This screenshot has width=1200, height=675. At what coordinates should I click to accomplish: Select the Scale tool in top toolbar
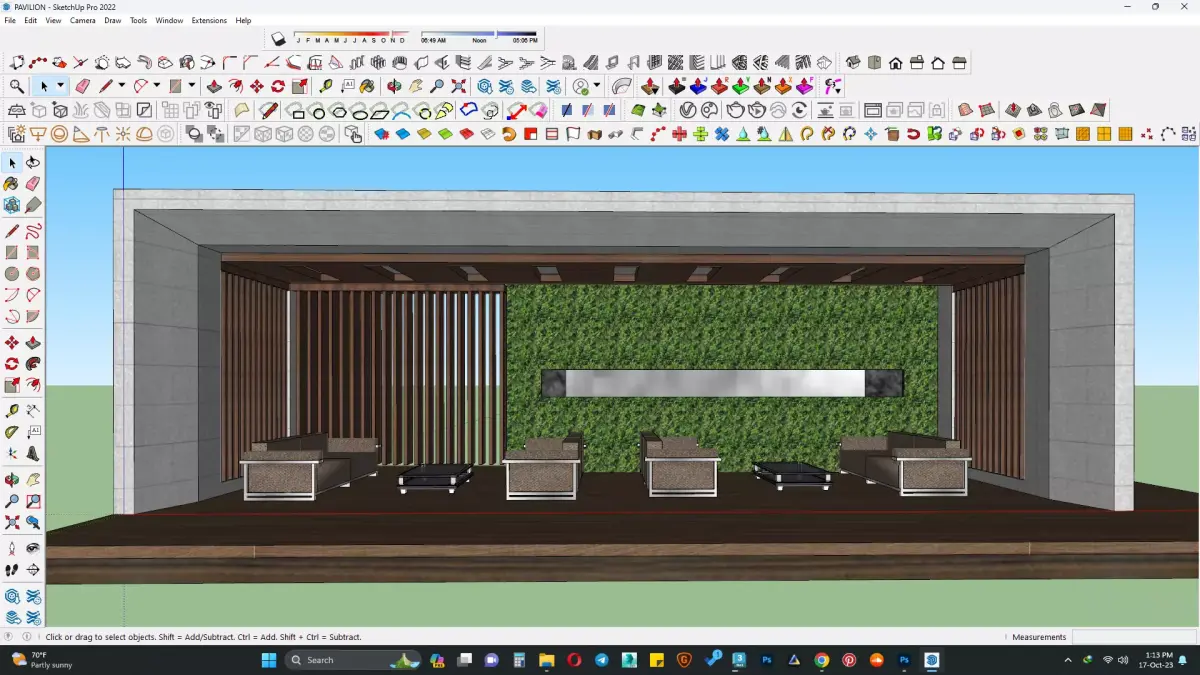[x=299, y=86]
